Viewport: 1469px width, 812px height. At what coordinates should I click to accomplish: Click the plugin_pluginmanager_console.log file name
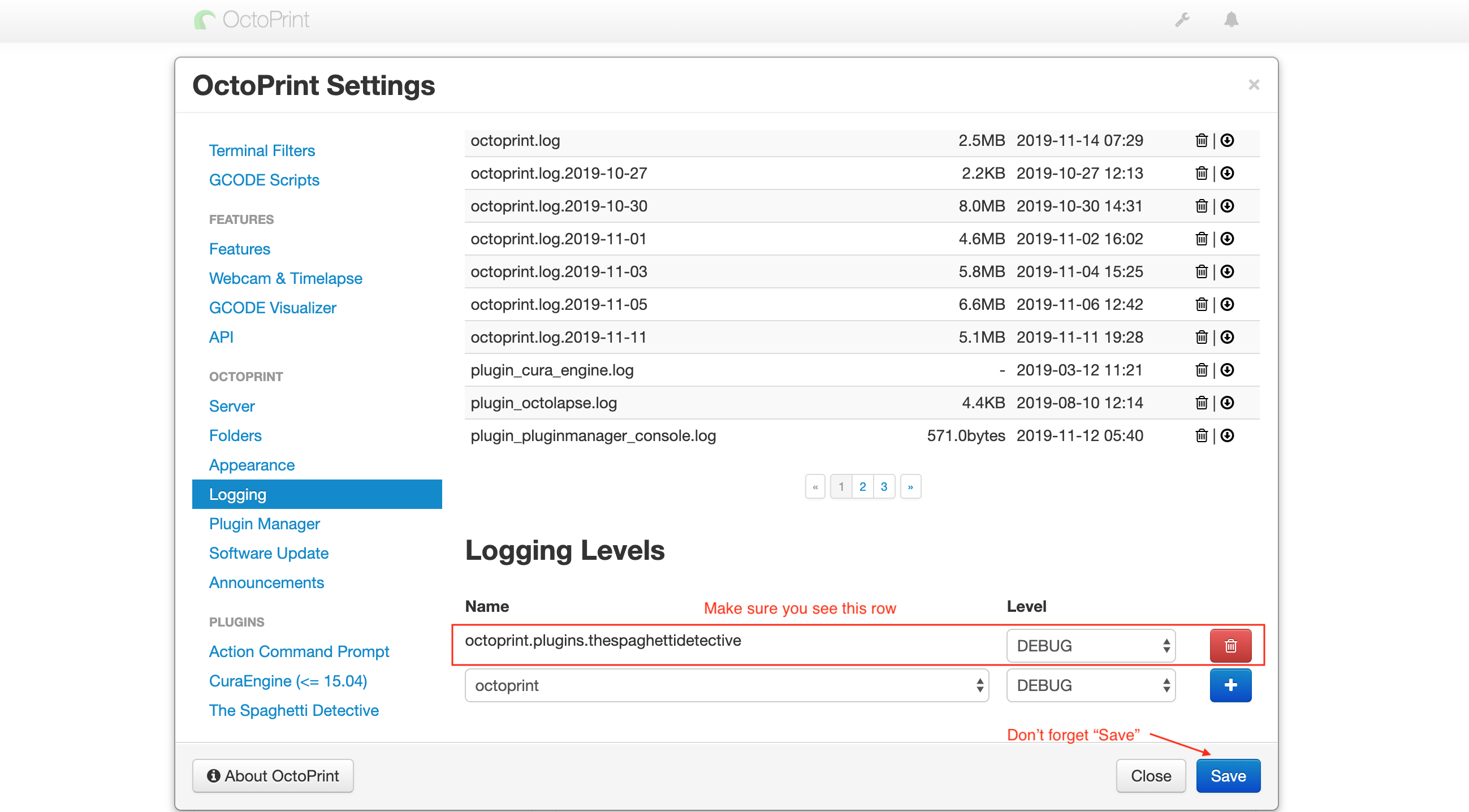[593, 435]
